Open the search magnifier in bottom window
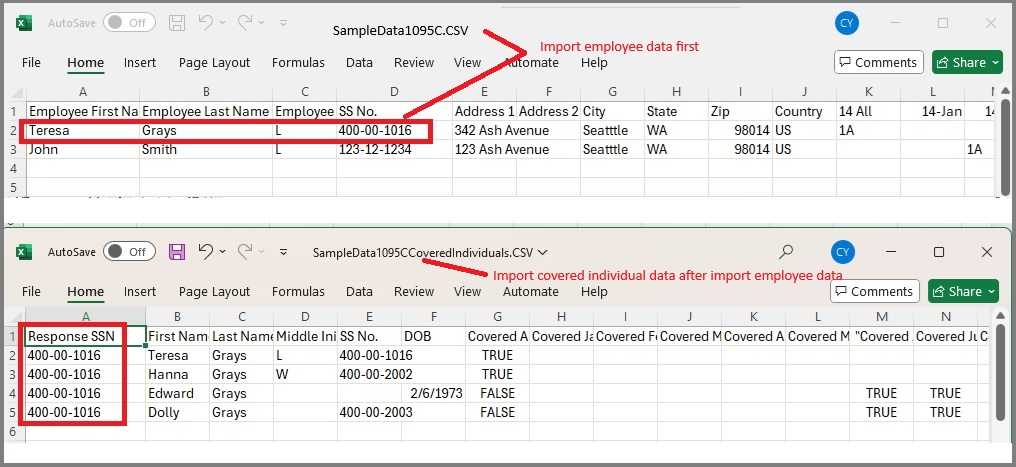Image resolution: width=1016 pixels, height=467 pixels. (787, 252)
